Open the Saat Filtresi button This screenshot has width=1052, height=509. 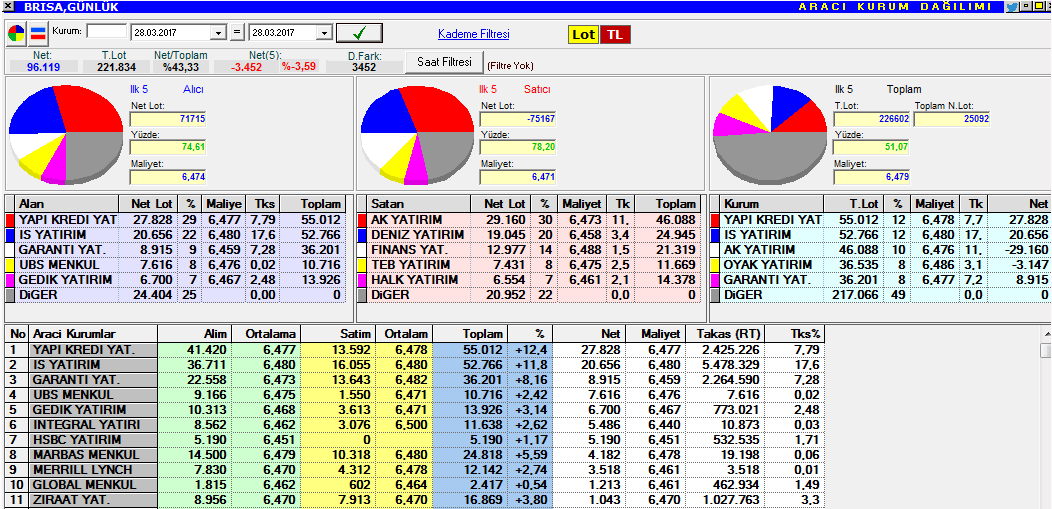[443, 62]
